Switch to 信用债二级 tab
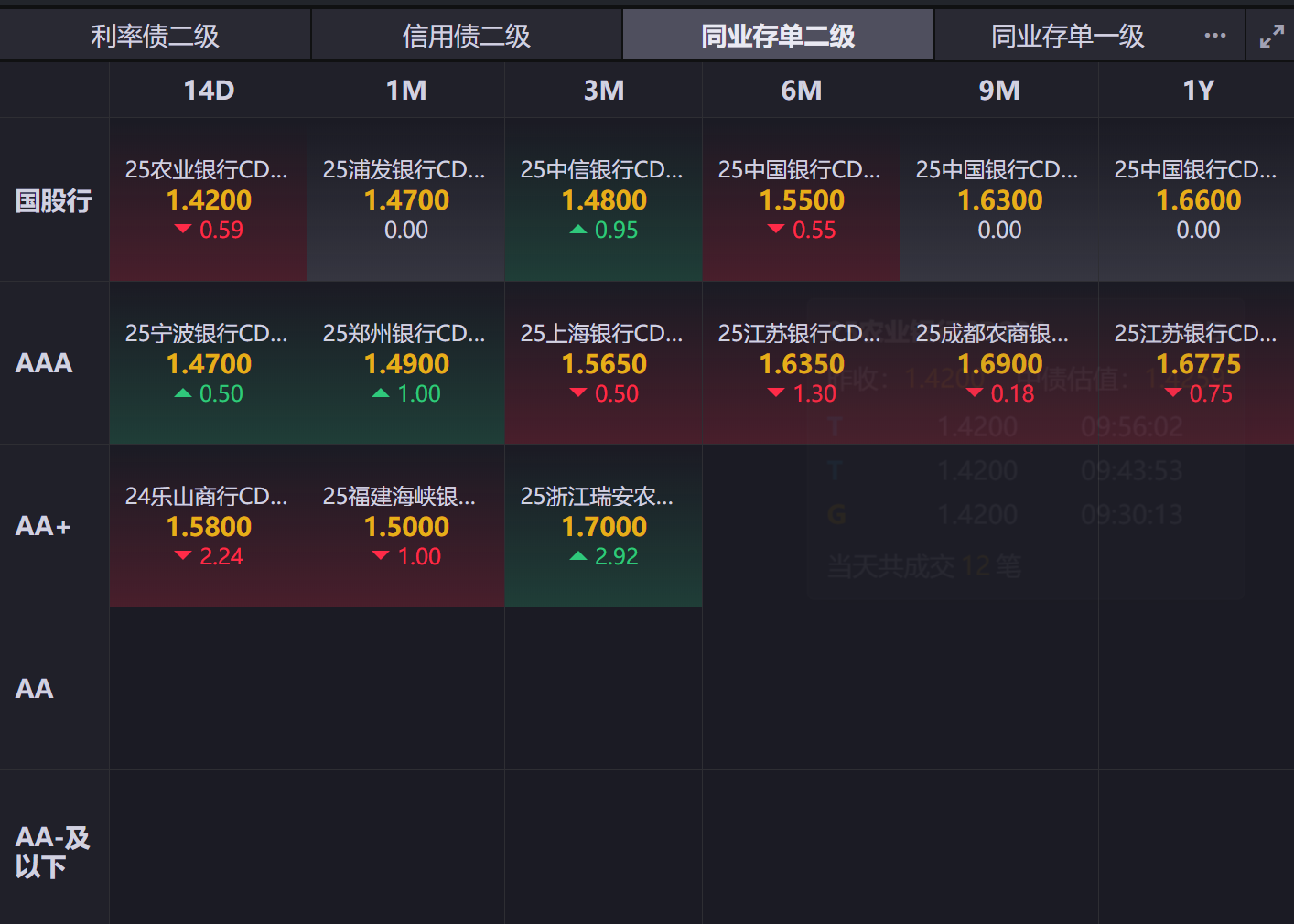 [x=467, y=36]
